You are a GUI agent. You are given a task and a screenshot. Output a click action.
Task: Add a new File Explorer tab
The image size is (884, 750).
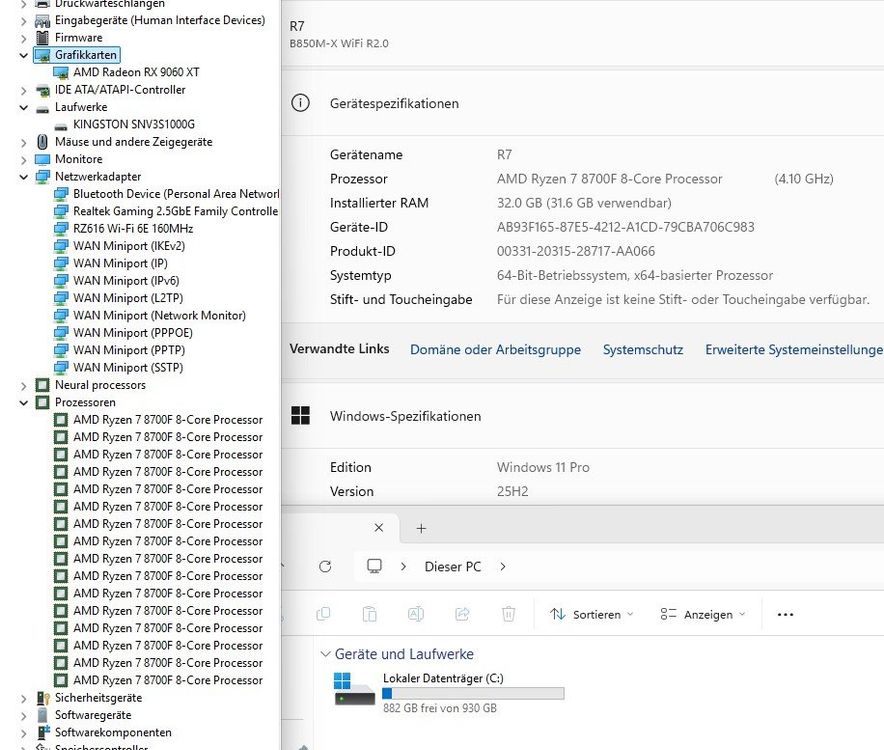pyautogui.click(x=421, y=528)
